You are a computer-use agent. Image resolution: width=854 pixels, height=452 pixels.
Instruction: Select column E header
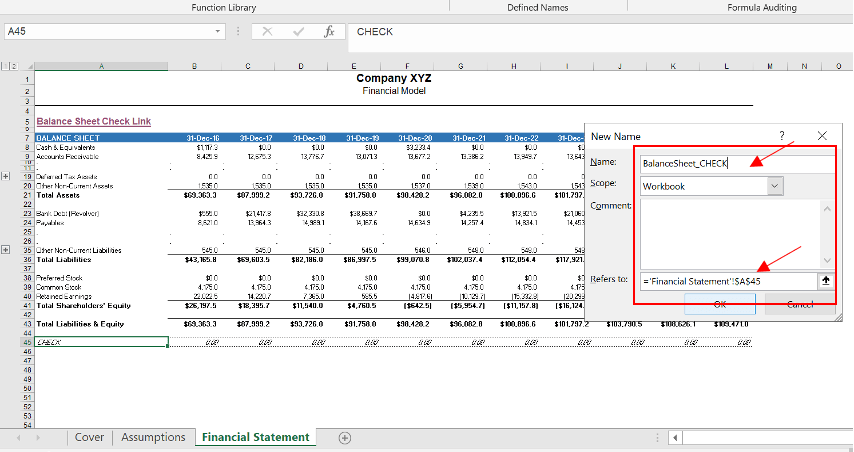tap(354, 66)
